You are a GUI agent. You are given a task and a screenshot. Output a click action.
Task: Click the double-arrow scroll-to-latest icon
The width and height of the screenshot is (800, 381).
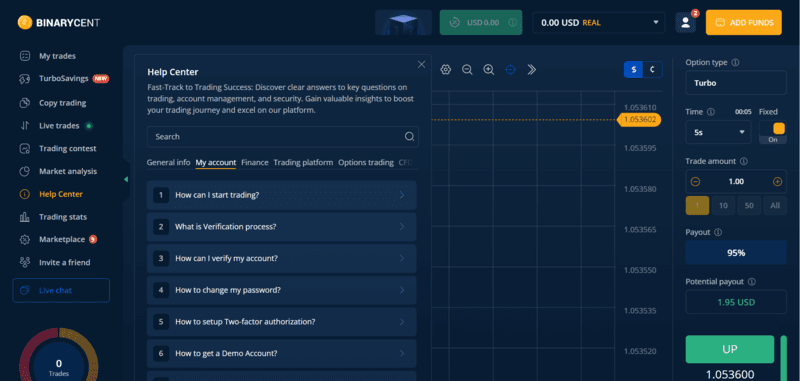point(532,70)
